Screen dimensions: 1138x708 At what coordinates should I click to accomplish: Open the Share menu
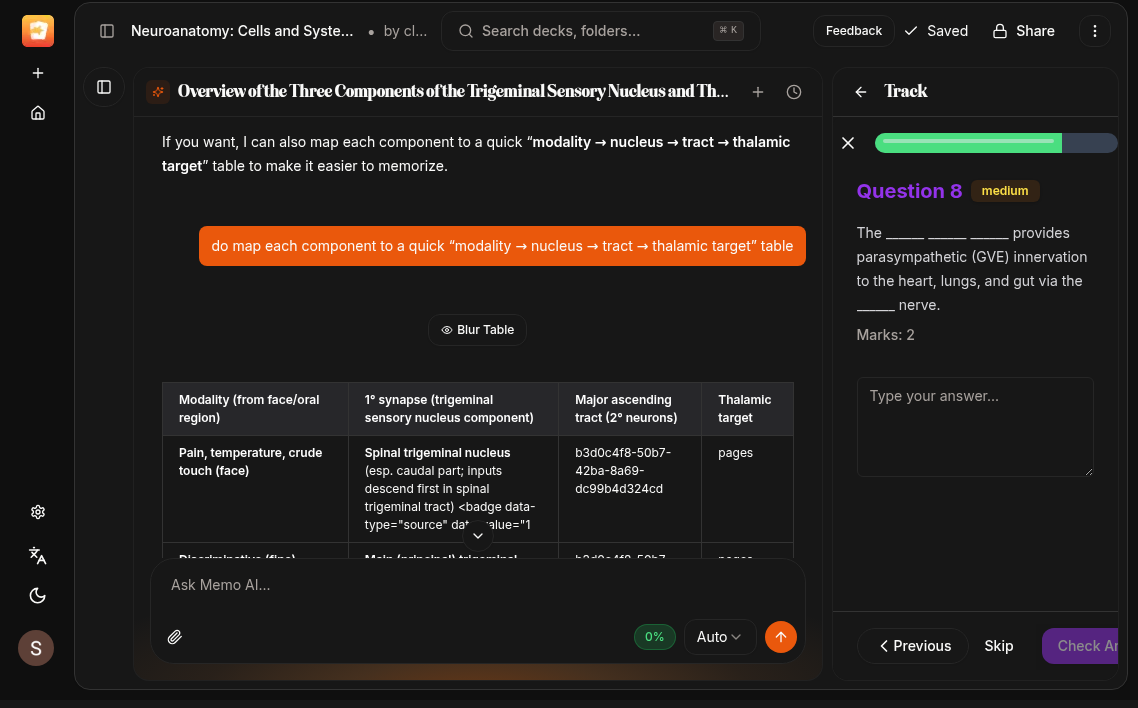click(x=1023, y=31)
